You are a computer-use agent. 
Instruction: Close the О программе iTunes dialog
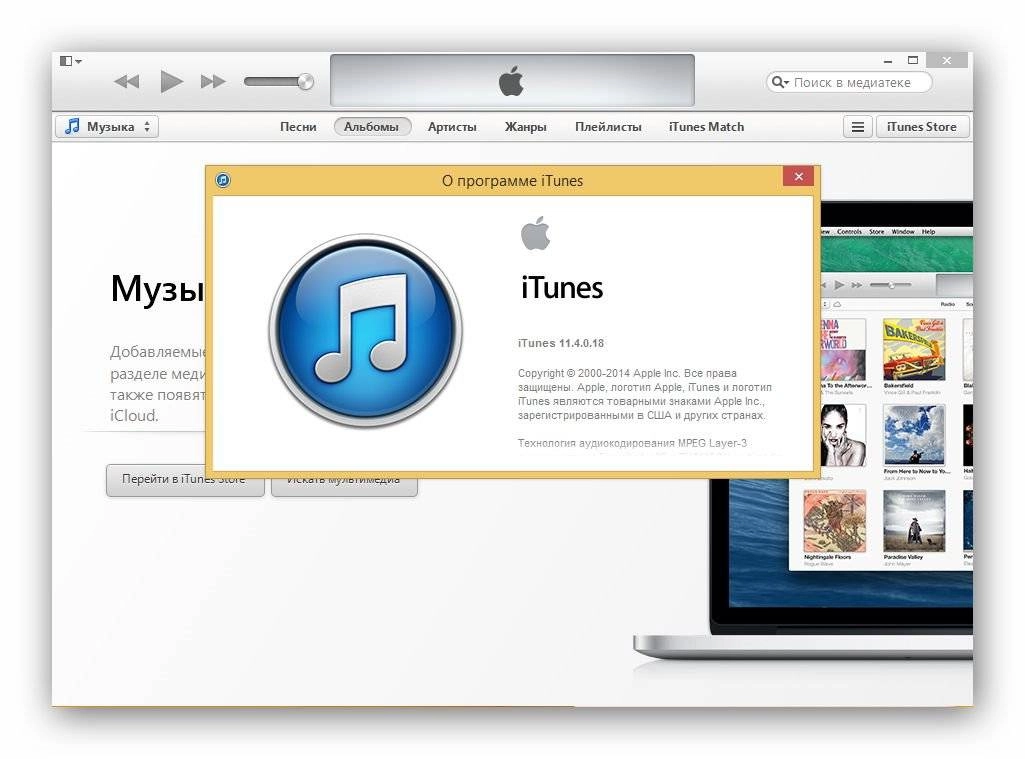click(x=798, y=177)
